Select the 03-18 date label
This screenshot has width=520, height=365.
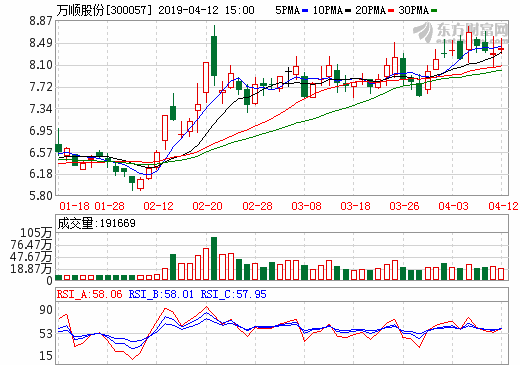[355, 206]
